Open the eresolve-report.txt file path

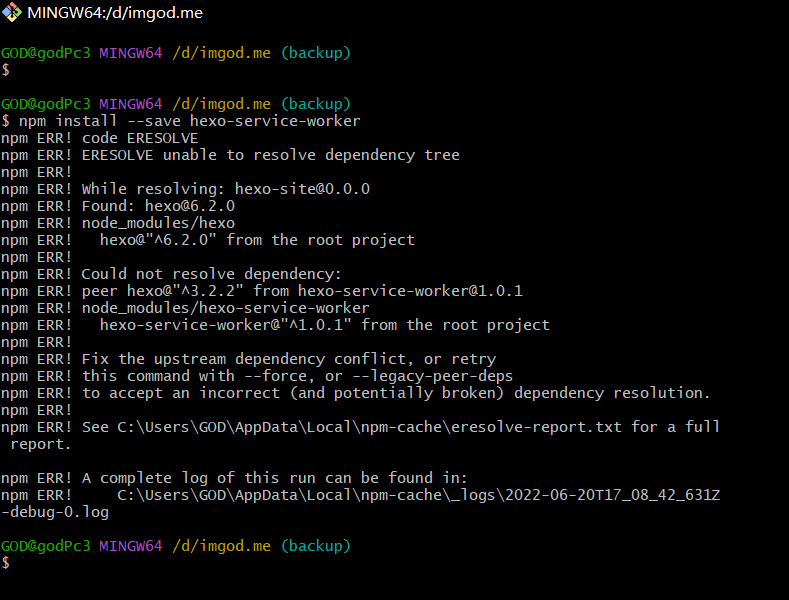[x=374, y=427]
